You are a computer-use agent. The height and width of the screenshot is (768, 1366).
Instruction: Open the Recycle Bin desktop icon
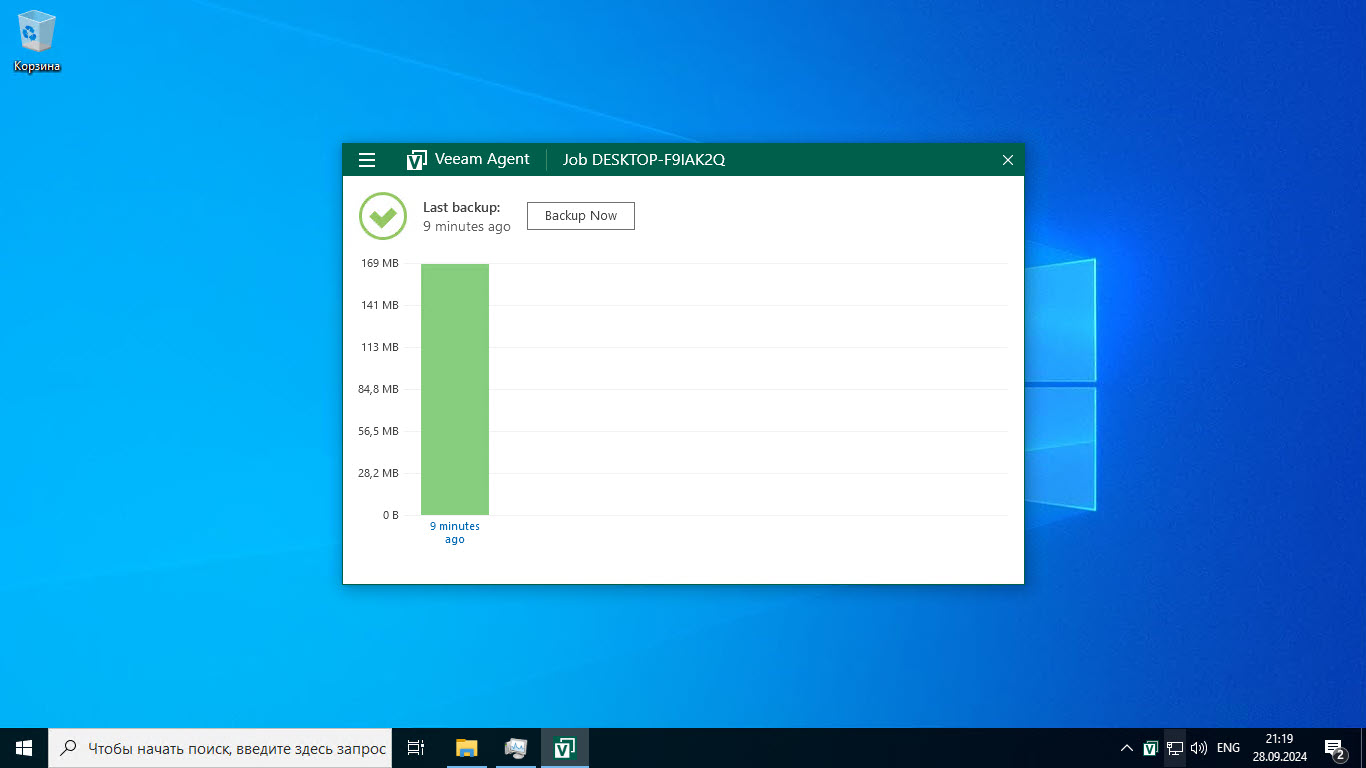click(x=37, y=41)
